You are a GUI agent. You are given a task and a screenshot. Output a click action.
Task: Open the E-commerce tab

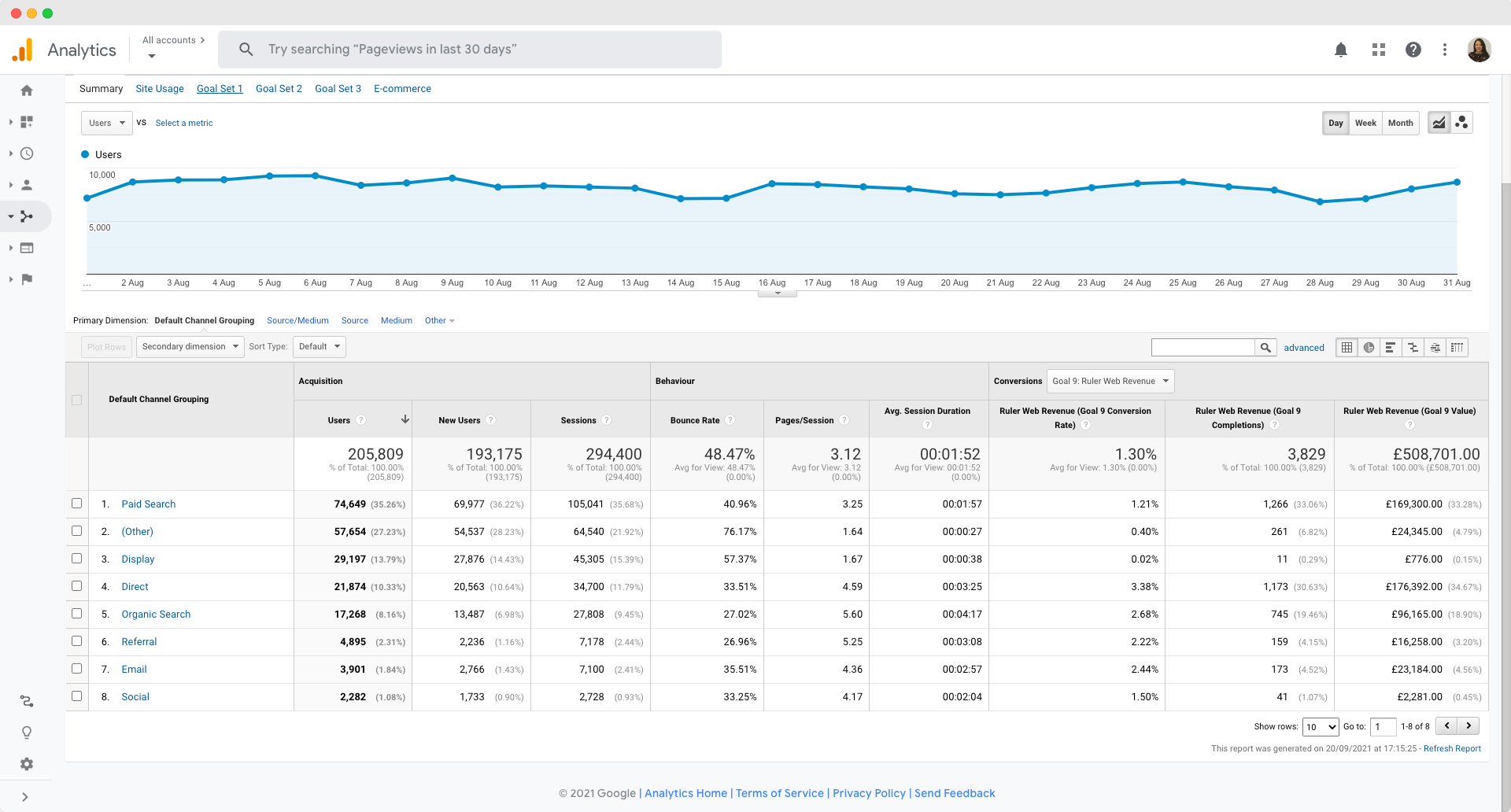(x=402, y=89)
